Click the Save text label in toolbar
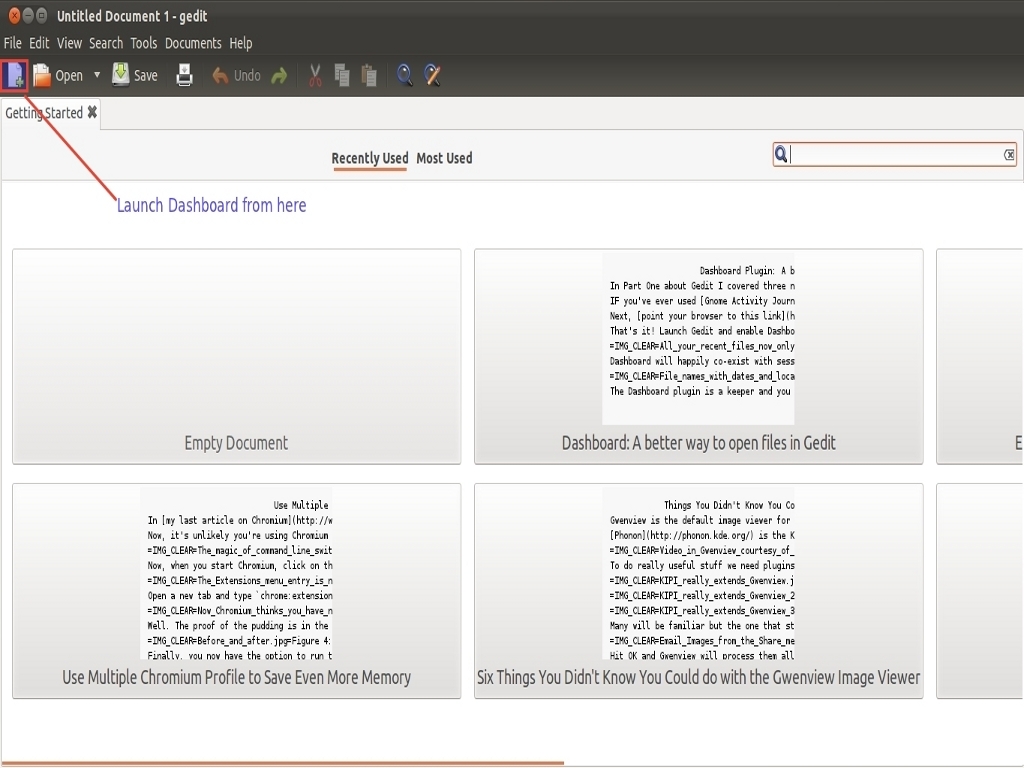 [x=146, y=76]
